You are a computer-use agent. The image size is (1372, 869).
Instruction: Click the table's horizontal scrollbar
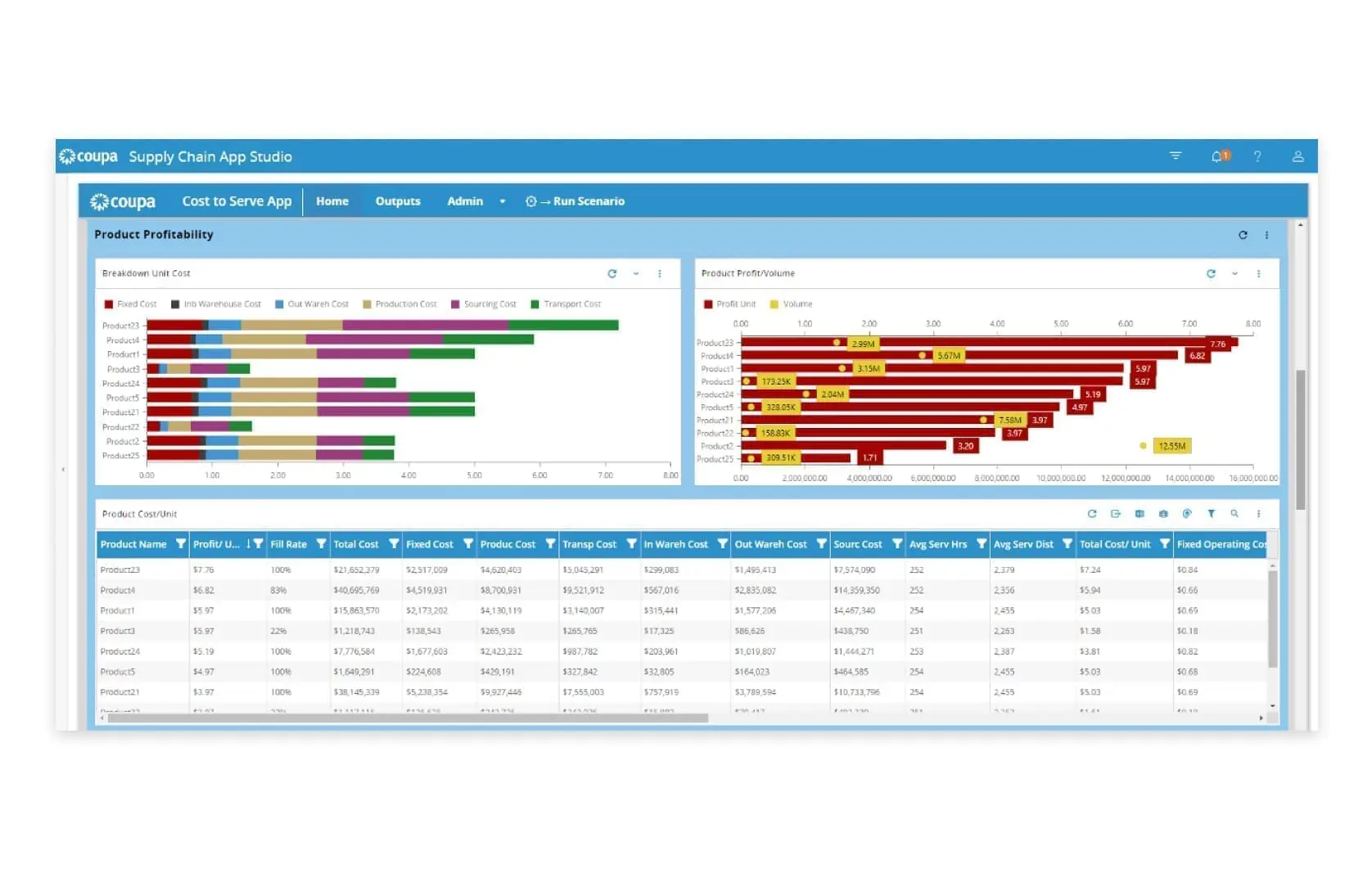pyautogui.click(x=408, y=718)
